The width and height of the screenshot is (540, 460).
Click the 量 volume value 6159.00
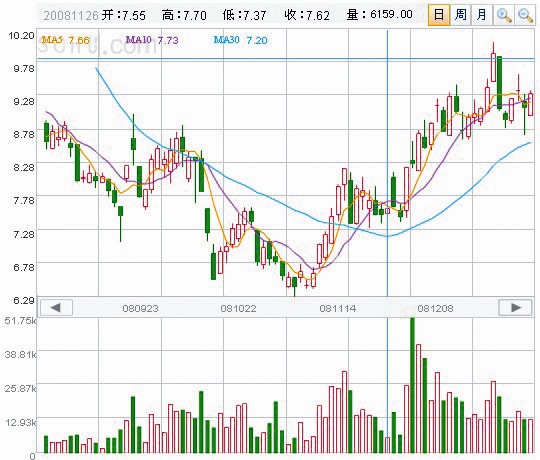(391, 14)
